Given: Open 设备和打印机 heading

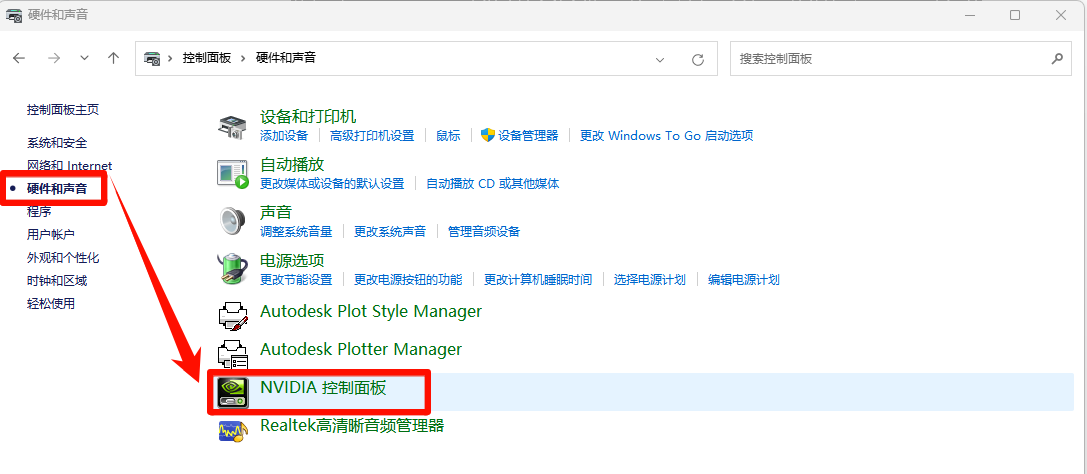Looking at the screenshot, I should tap(308, 116).
